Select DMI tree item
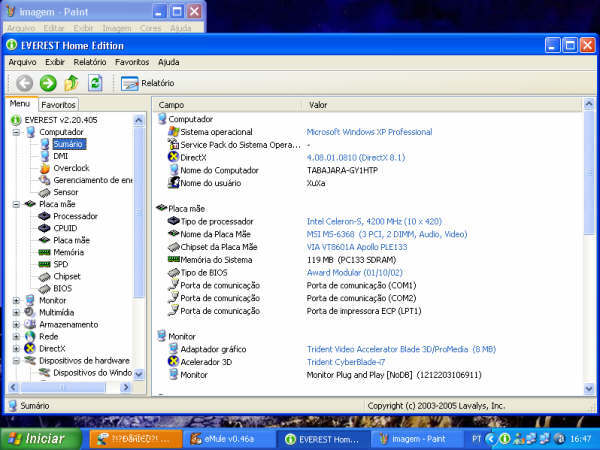600x450 pixels. click(x=60, y=156)
